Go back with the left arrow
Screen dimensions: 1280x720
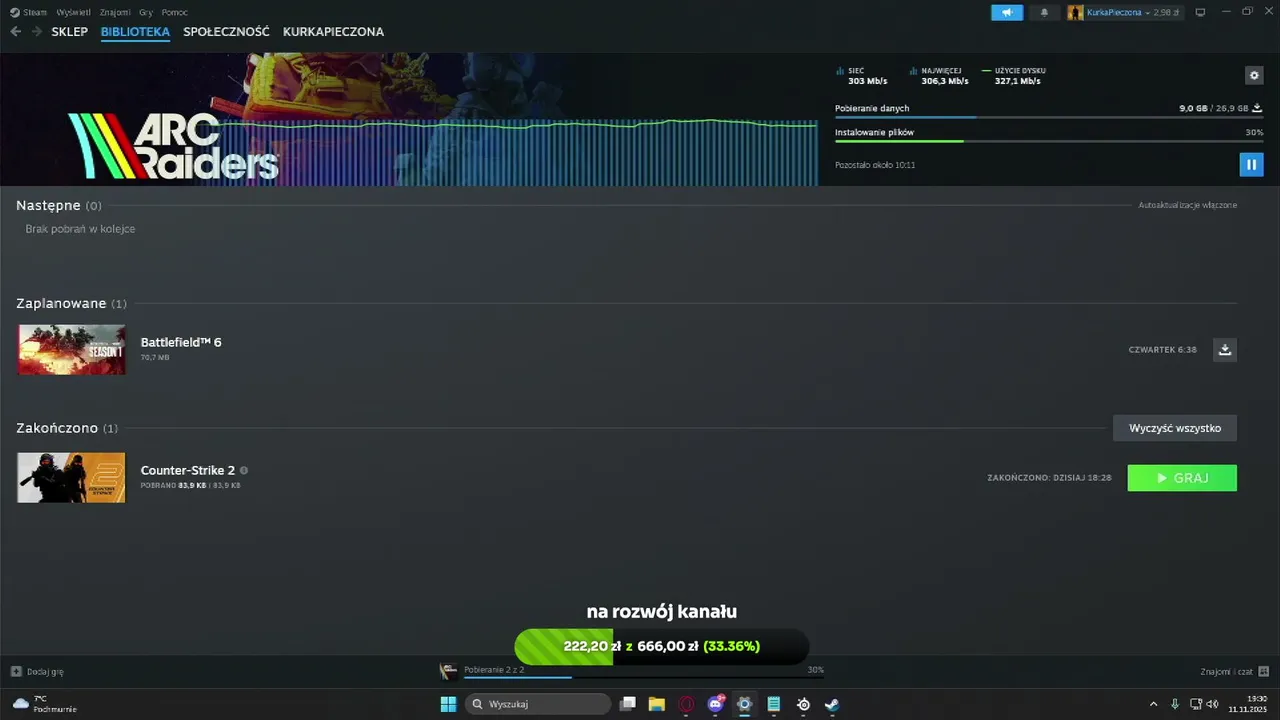[15, 32]
